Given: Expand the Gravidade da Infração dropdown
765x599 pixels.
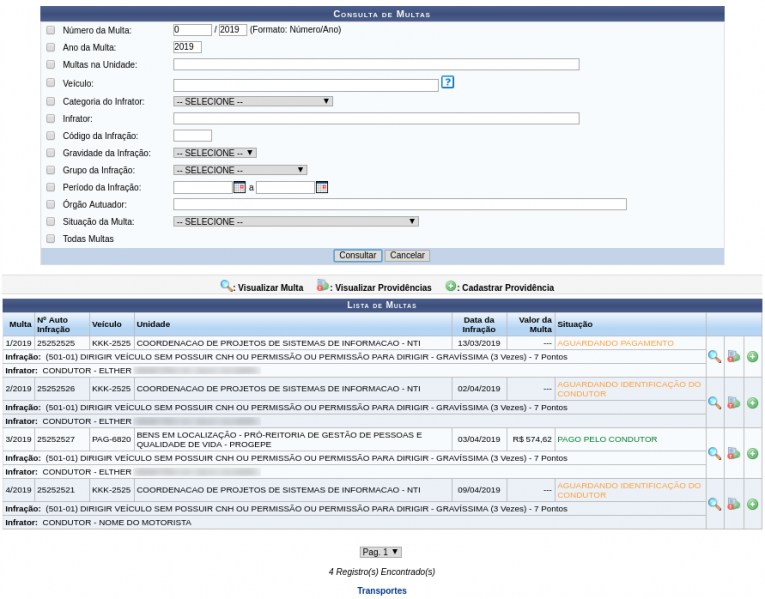Looking at the screenshot, I should [214, 153].
